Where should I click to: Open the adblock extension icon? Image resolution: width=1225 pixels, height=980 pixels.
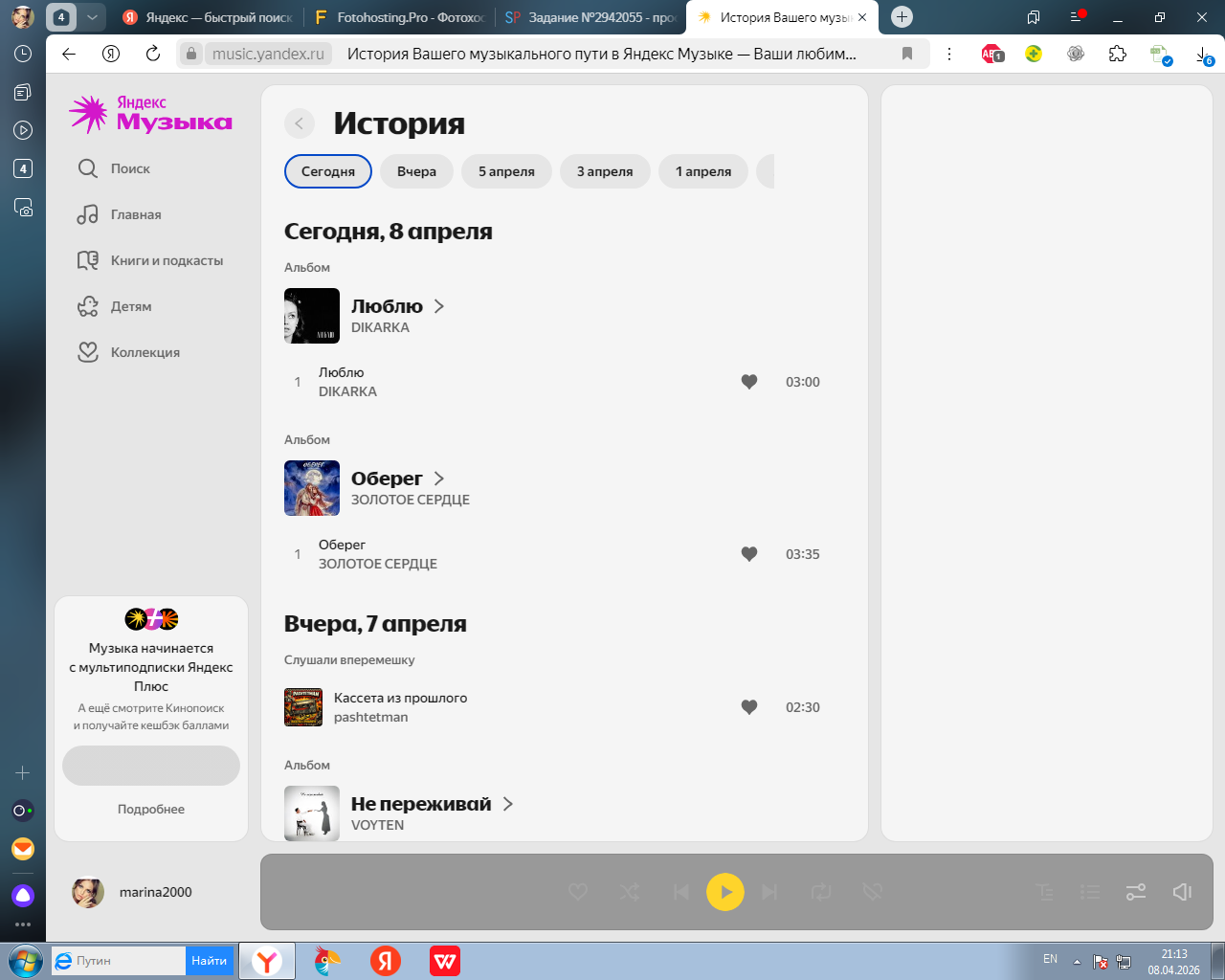pos(992,54)
